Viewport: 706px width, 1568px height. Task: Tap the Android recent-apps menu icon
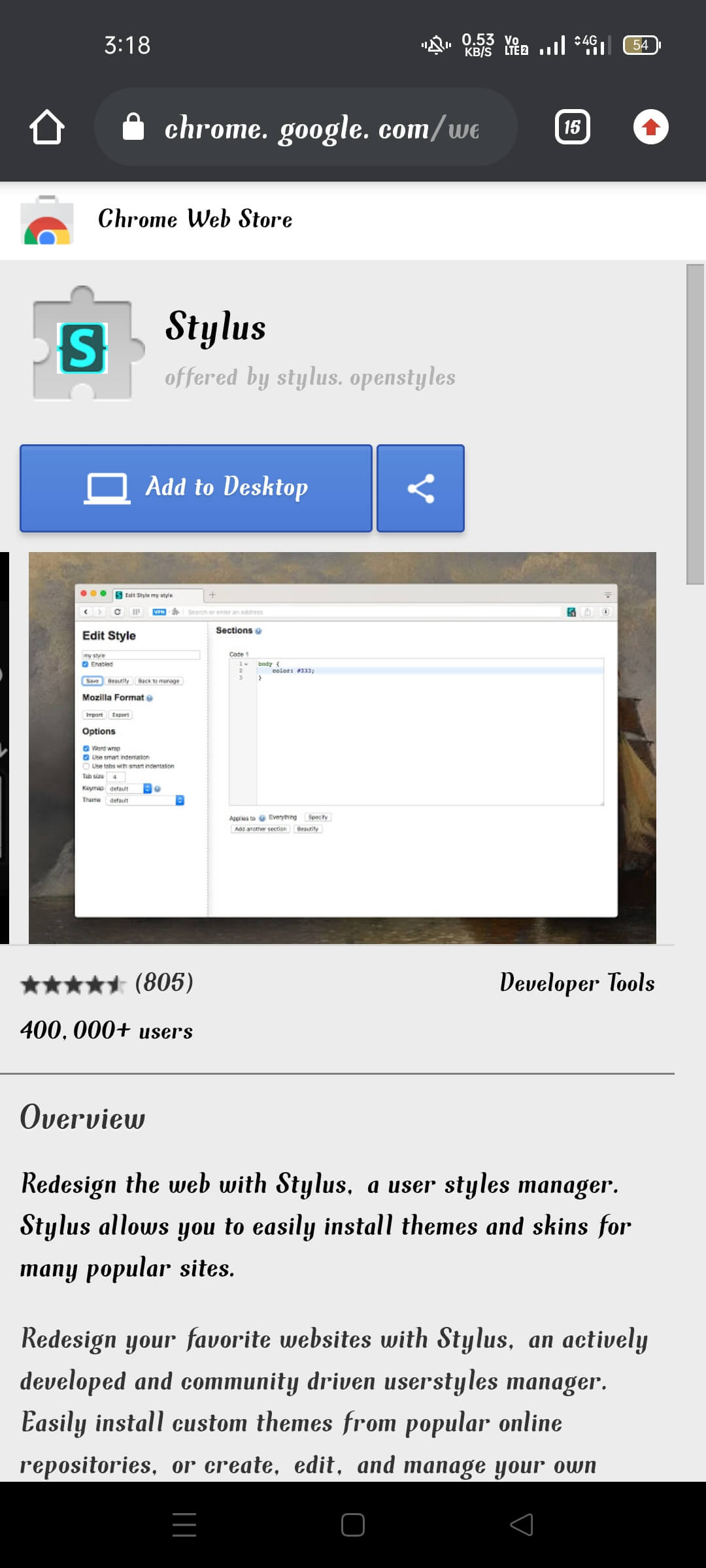[x=184, y=1525]
